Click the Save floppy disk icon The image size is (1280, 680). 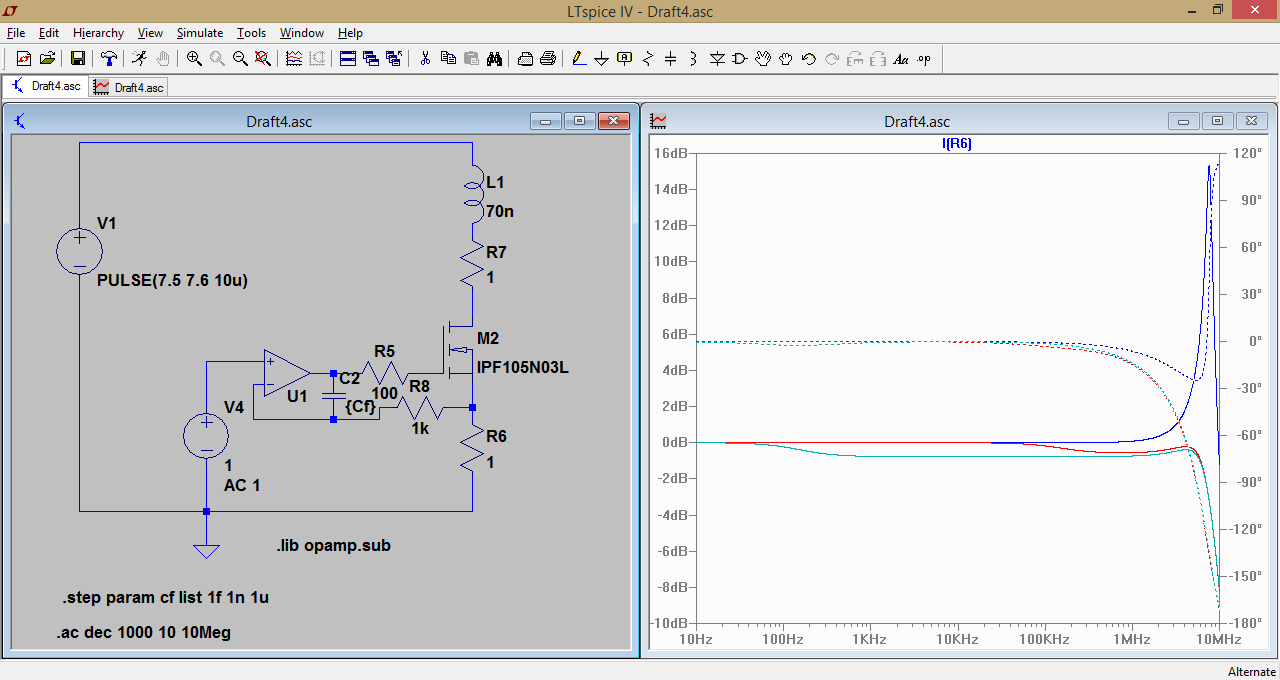click(x=78, y=59)
